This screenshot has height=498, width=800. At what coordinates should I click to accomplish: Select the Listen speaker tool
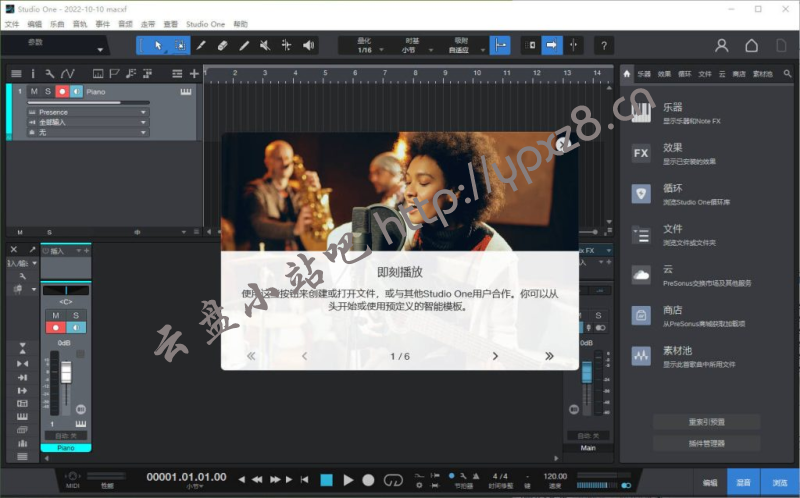[x=308, y=45]
